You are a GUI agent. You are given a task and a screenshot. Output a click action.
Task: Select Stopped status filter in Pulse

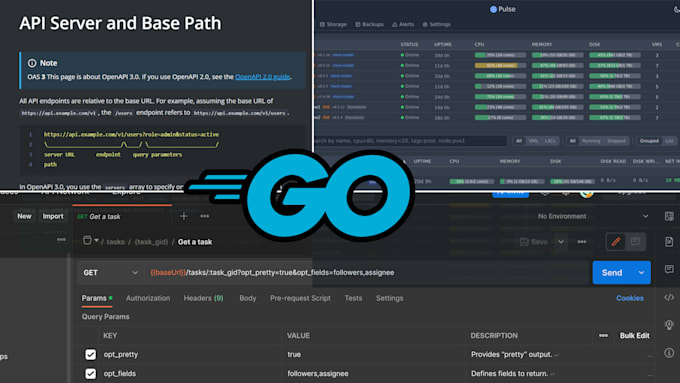point(616,141)
